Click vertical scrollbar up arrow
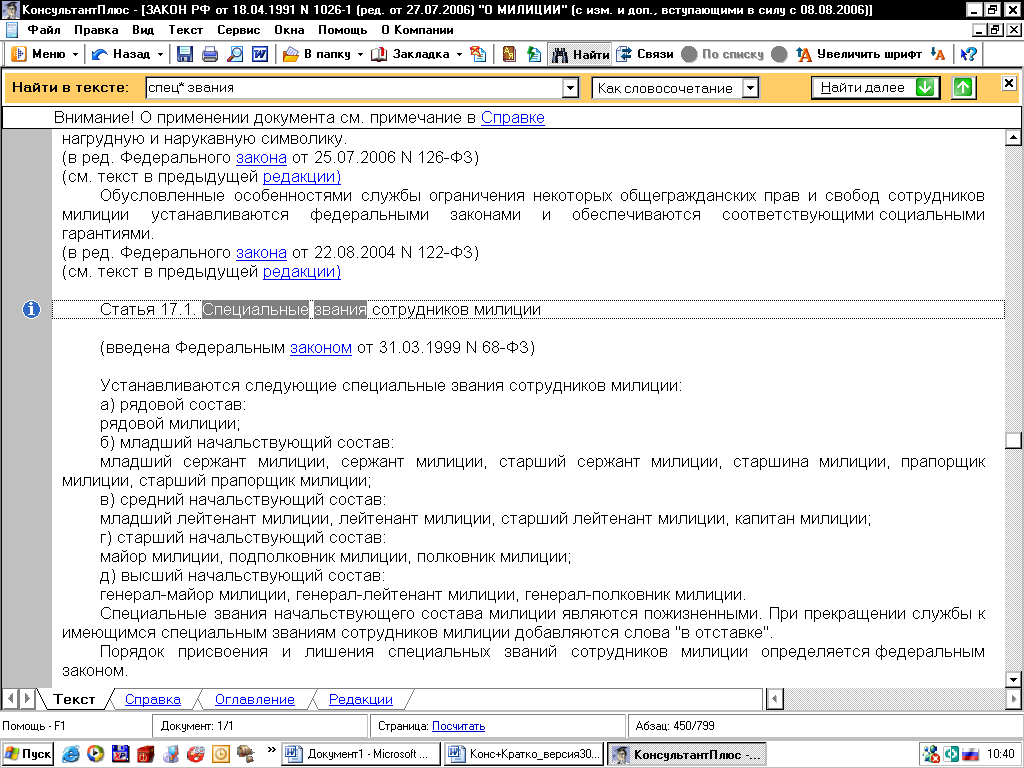 point(1013,138)
